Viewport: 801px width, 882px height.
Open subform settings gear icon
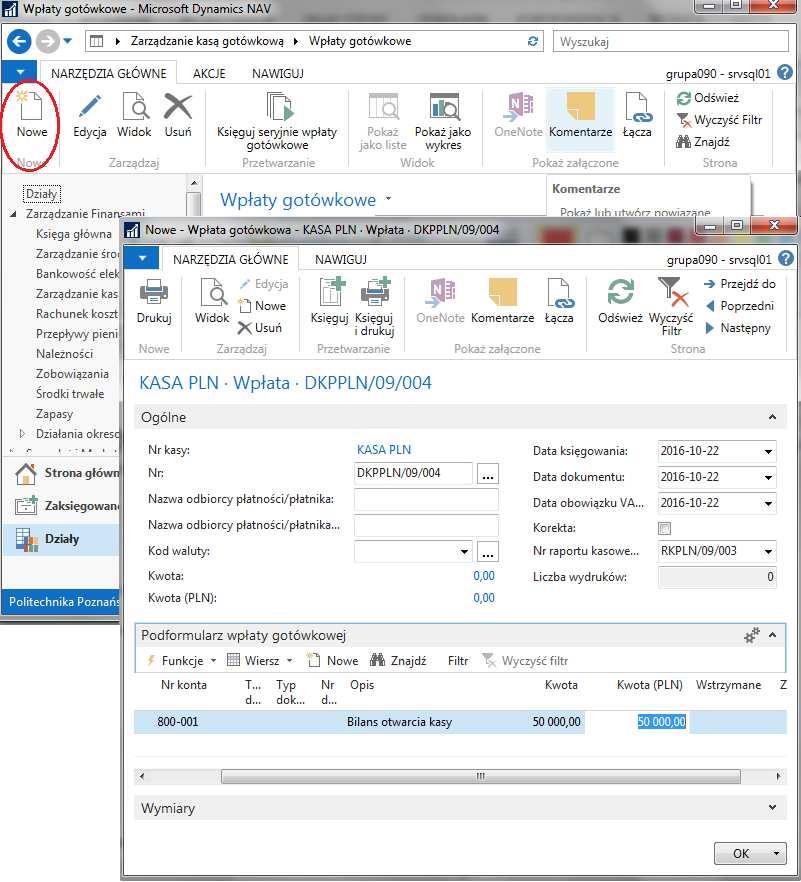pyautogui.click(x=752, y=636)
